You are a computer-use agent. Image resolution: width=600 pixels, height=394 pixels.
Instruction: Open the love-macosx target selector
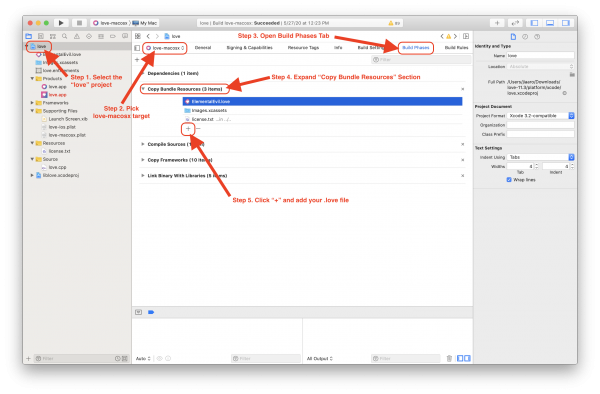coord(165,48)
